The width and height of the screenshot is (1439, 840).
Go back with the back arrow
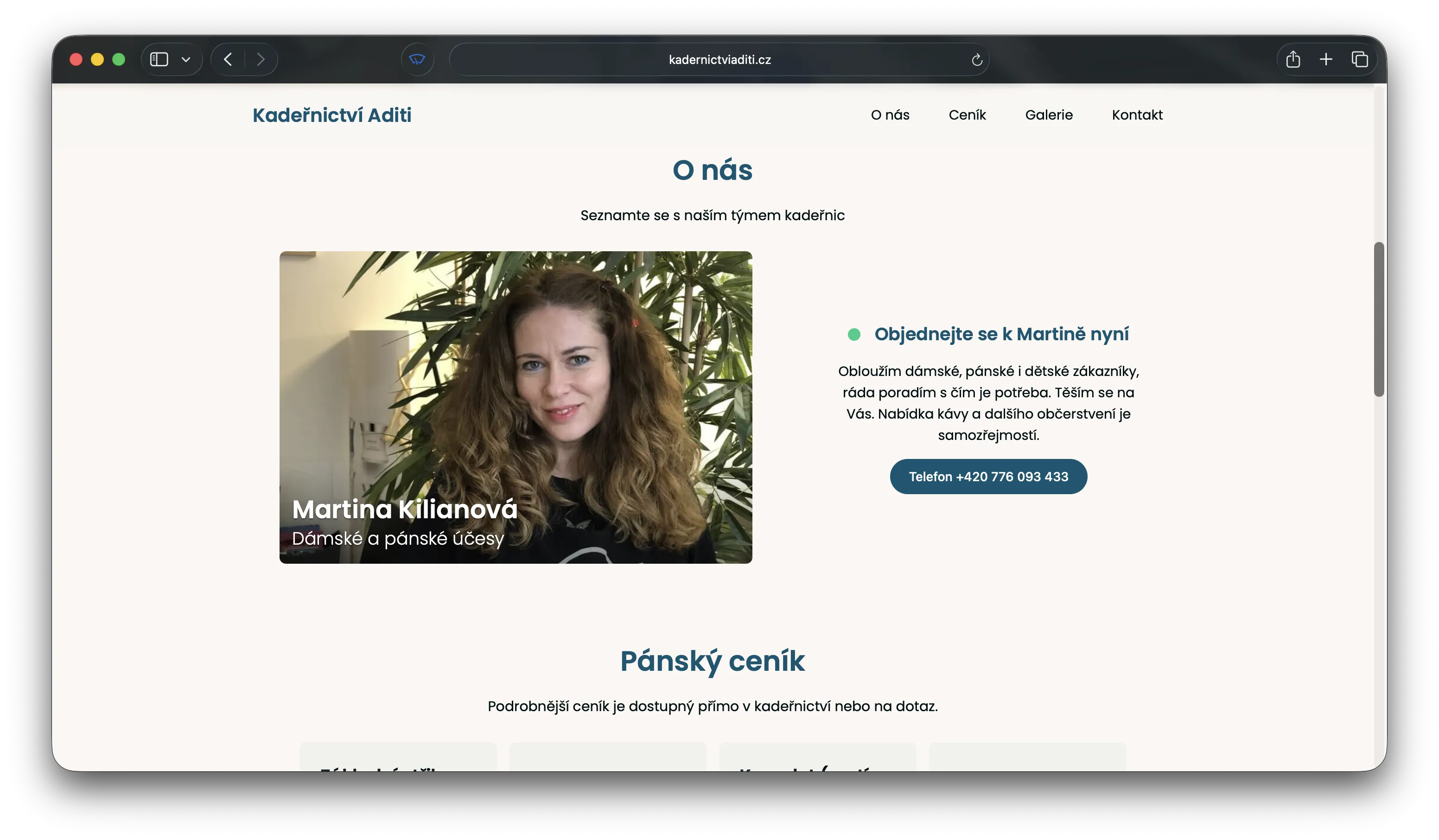228,59
